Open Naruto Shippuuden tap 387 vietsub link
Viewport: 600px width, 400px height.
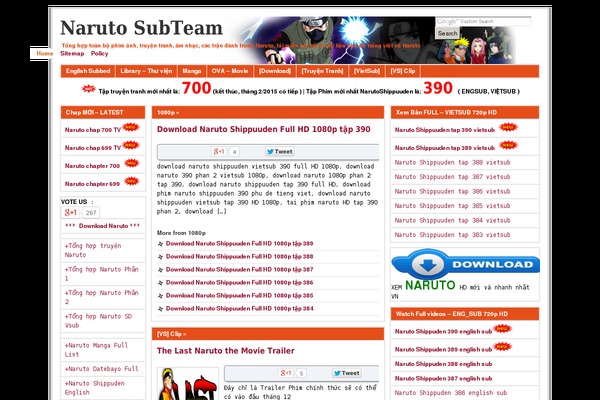pos(452,177)
